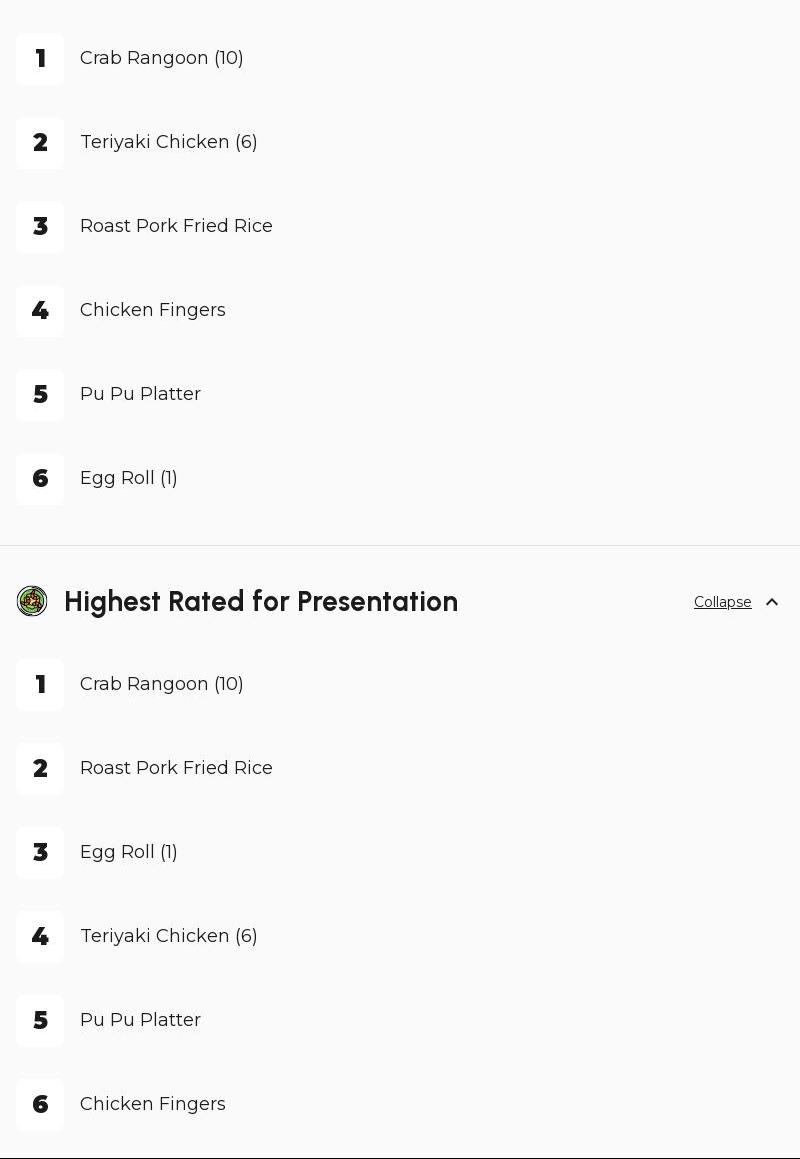
Task: Choose Pu Pu Platter in the Presentation list
Action: [x=140, y=1020]
